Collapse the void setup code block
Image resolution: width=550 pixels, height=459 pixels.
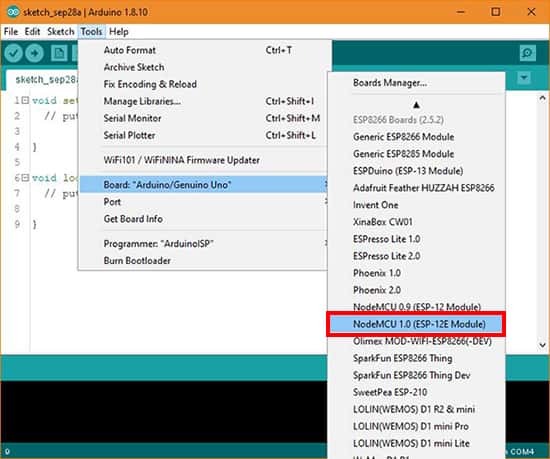click(25, 100)
